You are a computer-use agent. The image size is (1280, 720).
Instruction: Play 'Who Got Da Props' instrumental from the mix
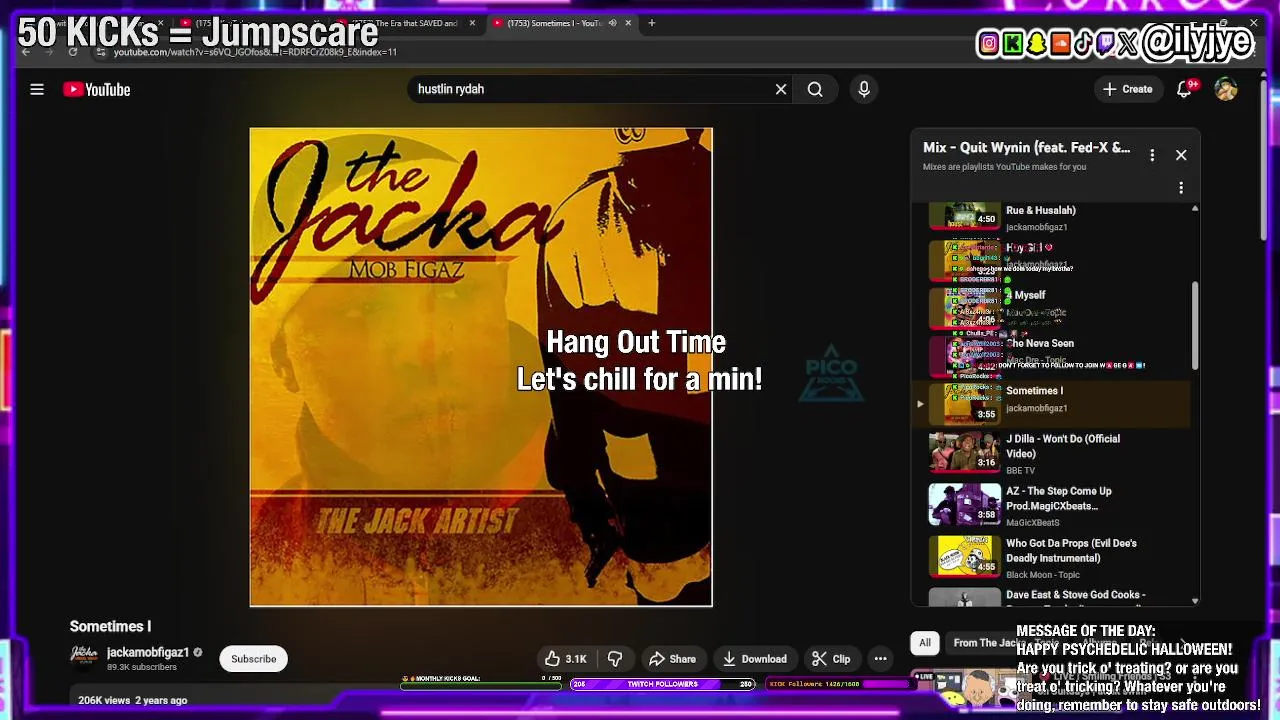tap(1050, 556)
